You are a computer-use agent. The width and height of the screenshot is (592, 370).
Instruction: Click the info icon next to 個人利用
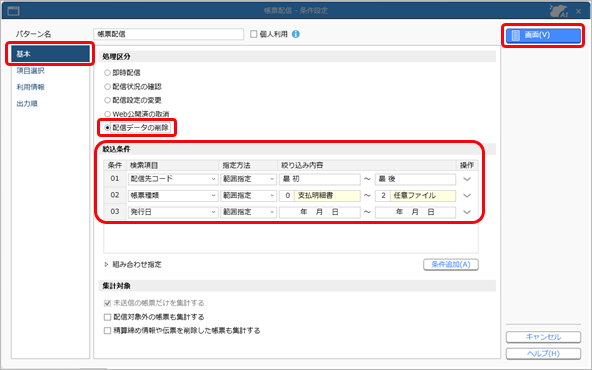(296, 34)
